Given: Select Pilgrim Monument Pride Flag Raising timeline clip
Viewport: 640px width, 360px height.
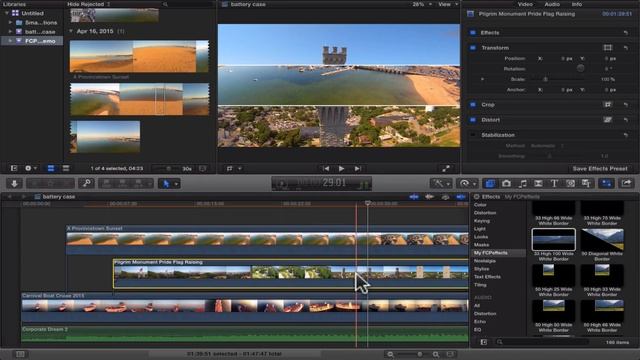Looking at the screenshot, I should coord(291,273).
